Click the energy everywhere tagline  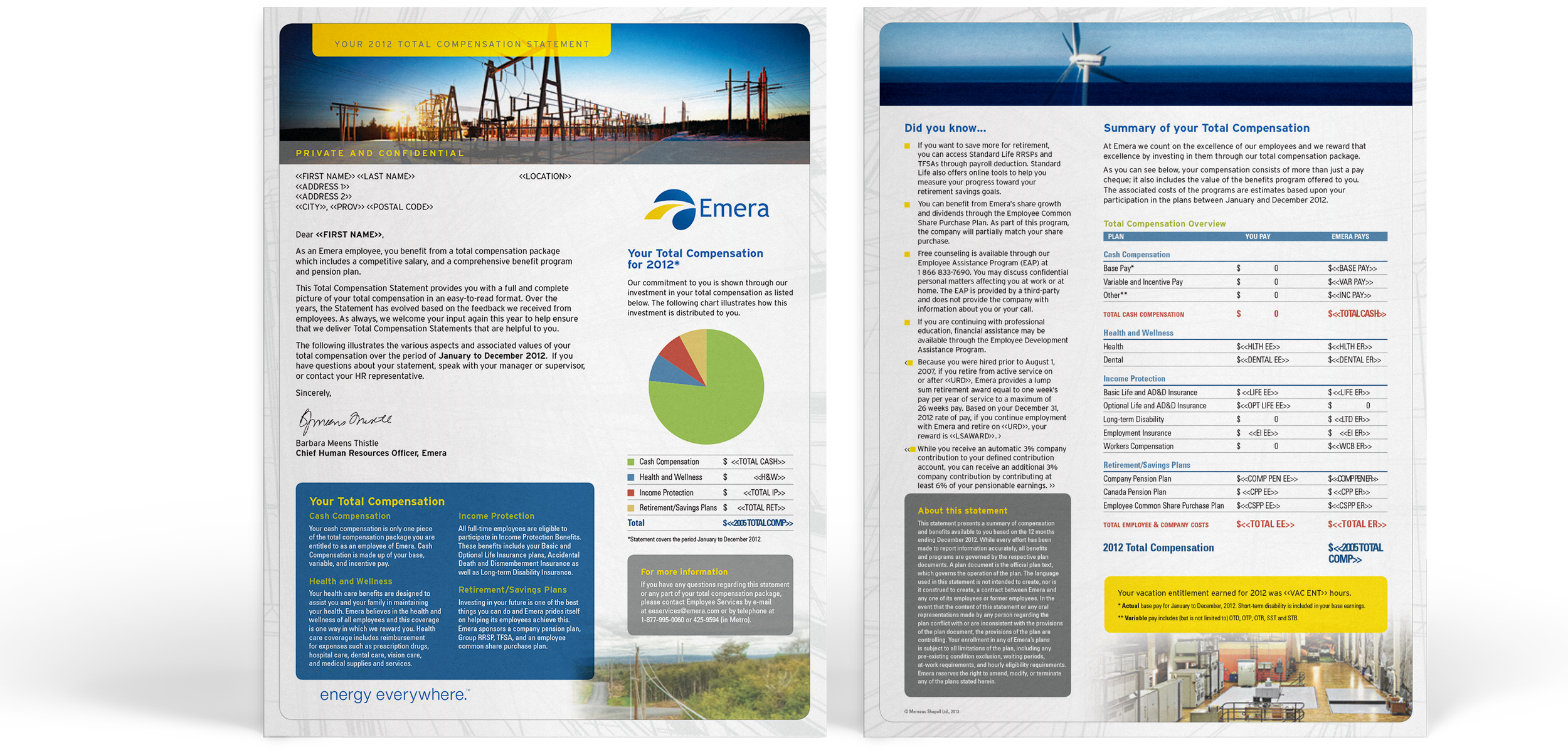coord(394,695)
